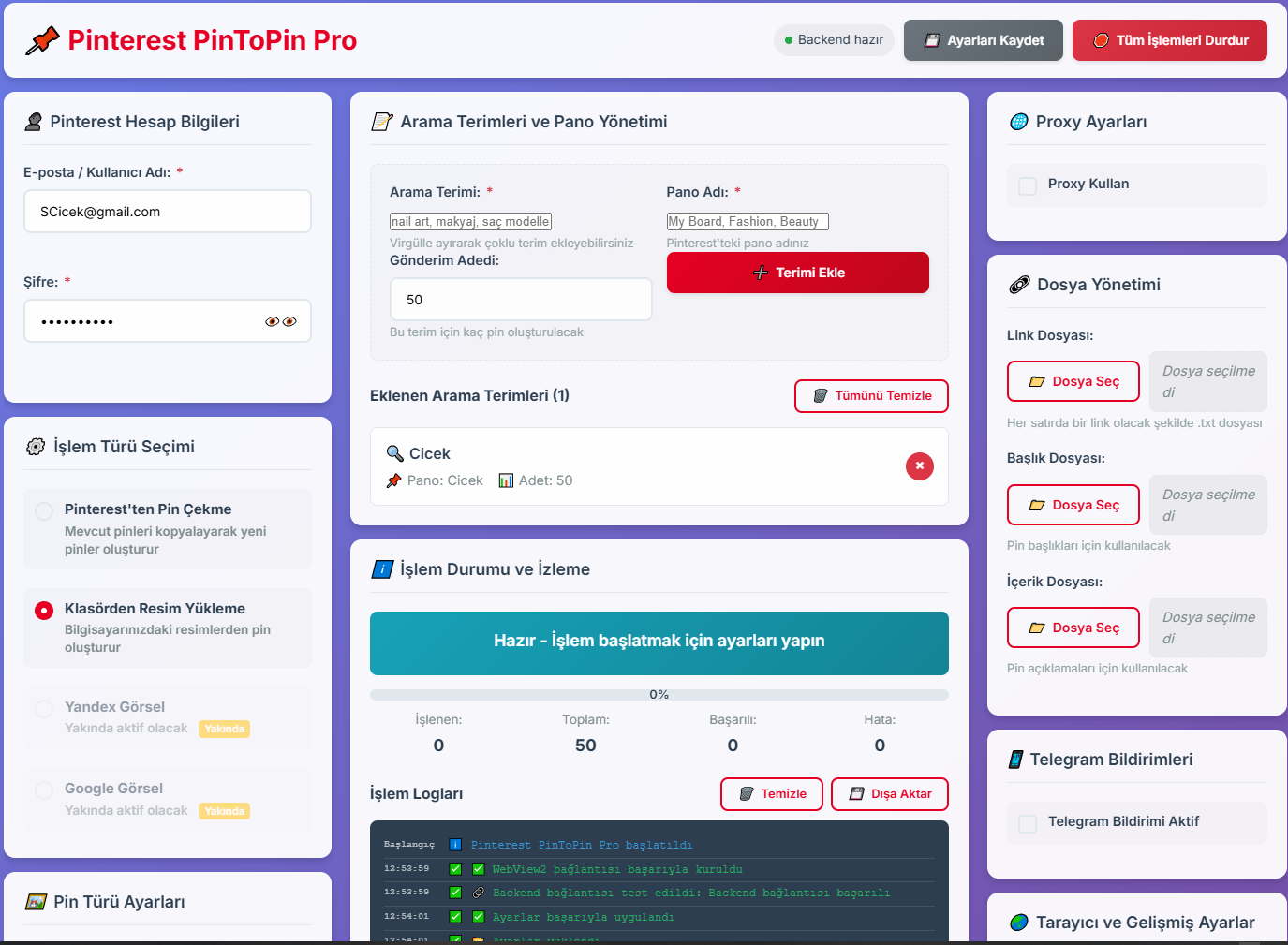Click the Arama Terimleri notepad icon

(381, 122)
